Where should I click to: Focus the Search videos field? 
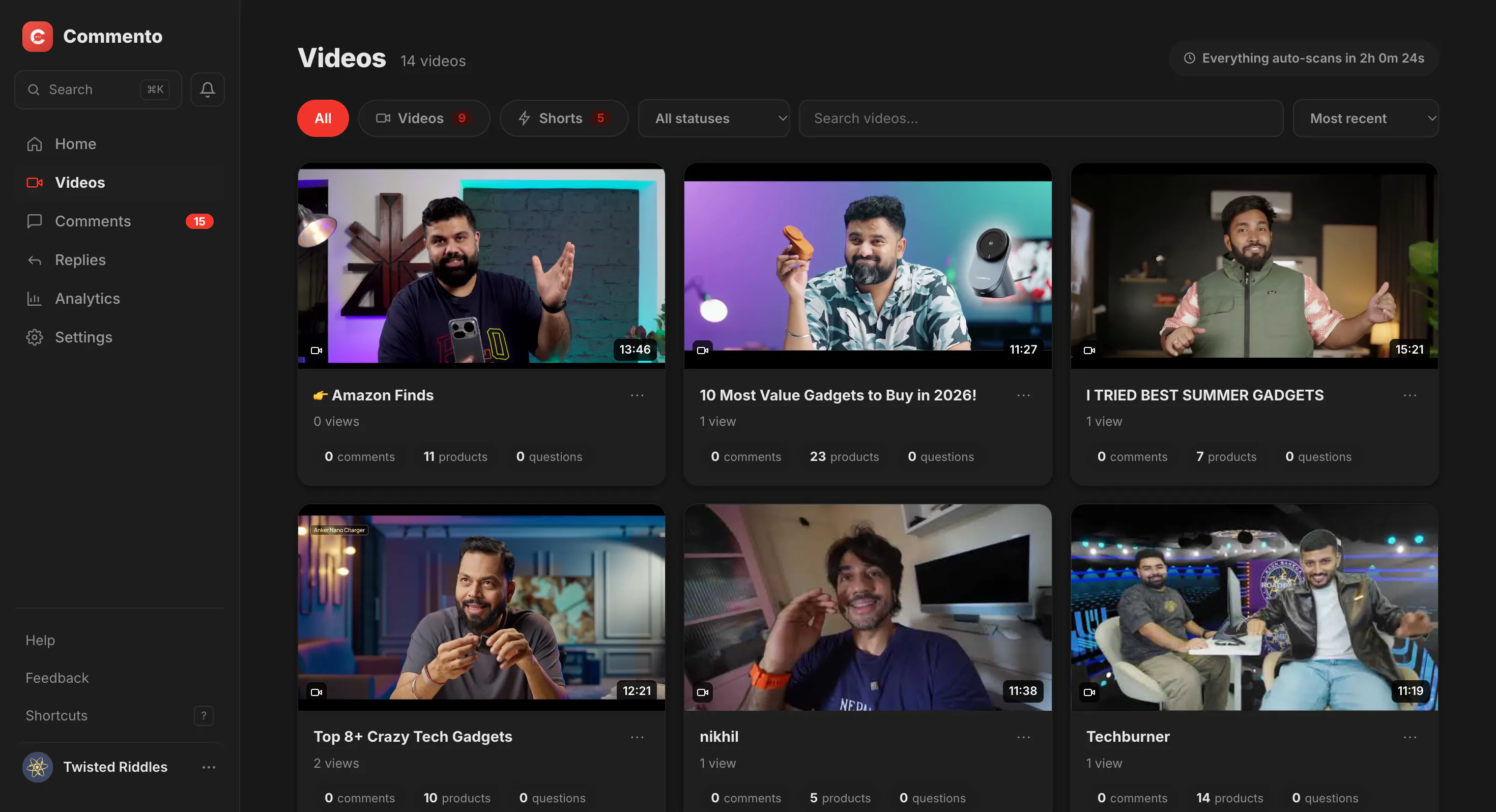click(1041, 119)
